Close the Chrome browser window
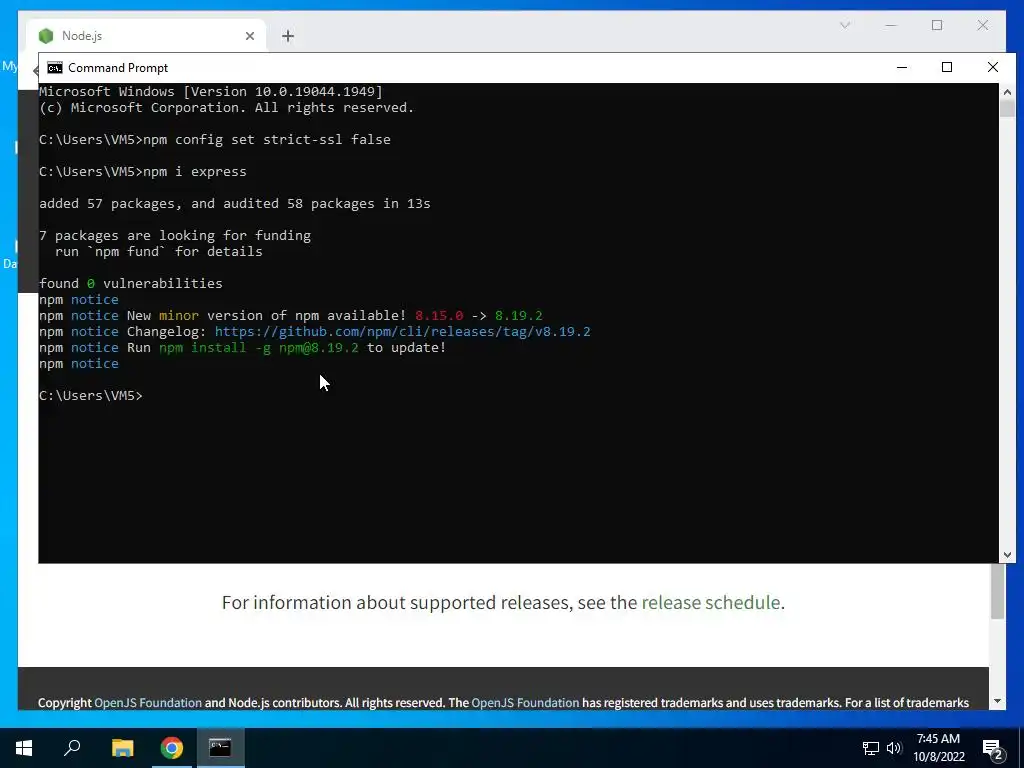Image resolution: width=1024 pixels, height=768 pixels. pyautogui.click(x=983, y=25)
